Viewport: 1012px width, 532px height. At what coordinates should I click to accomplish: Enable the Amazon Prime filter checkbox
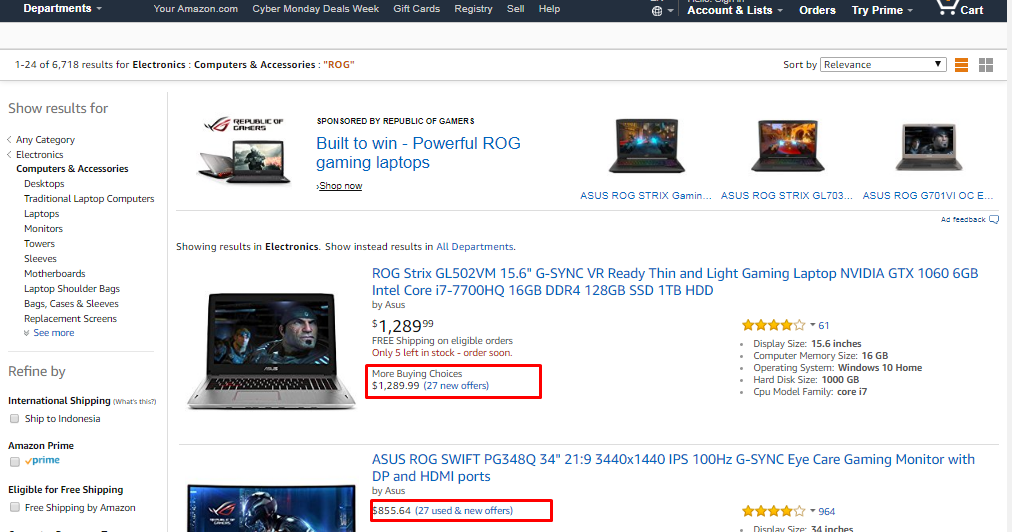click(x=14, y=462)
